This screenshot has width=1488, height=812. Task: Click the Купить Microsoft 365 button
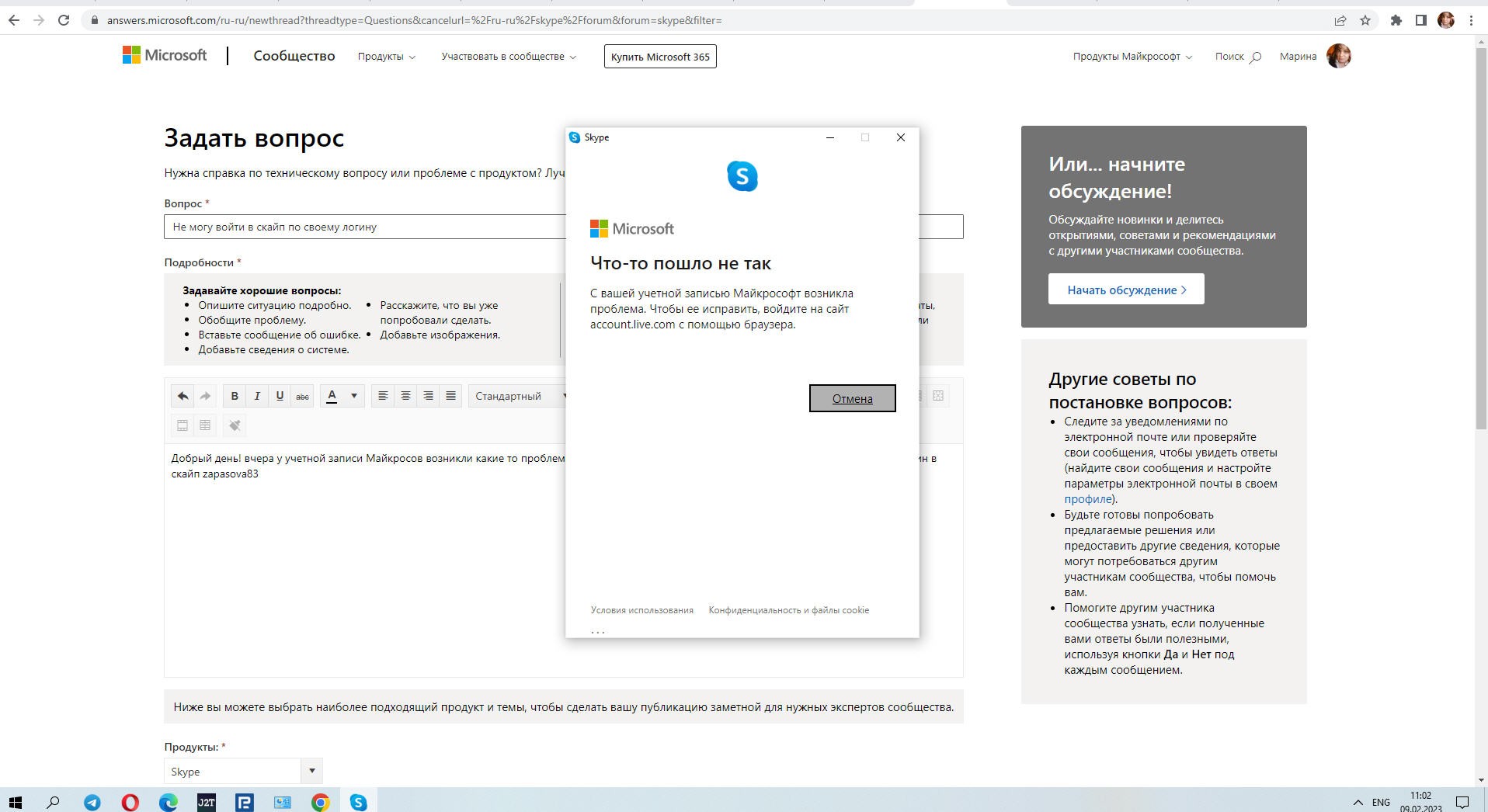tap(660, 57)
